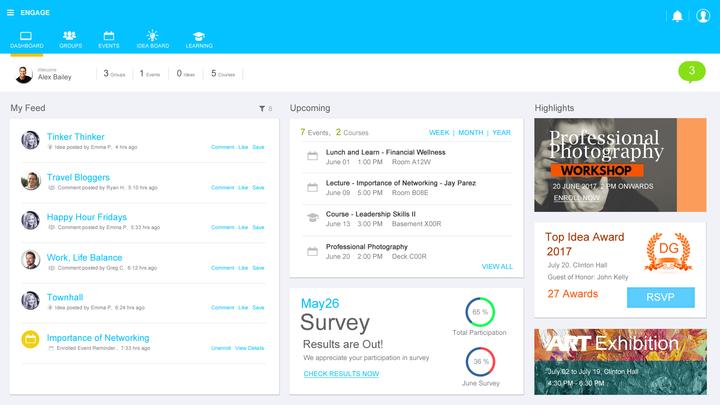Open the Professional Photography Workshop banner
The image size is (720, 405).
(620, 165)
